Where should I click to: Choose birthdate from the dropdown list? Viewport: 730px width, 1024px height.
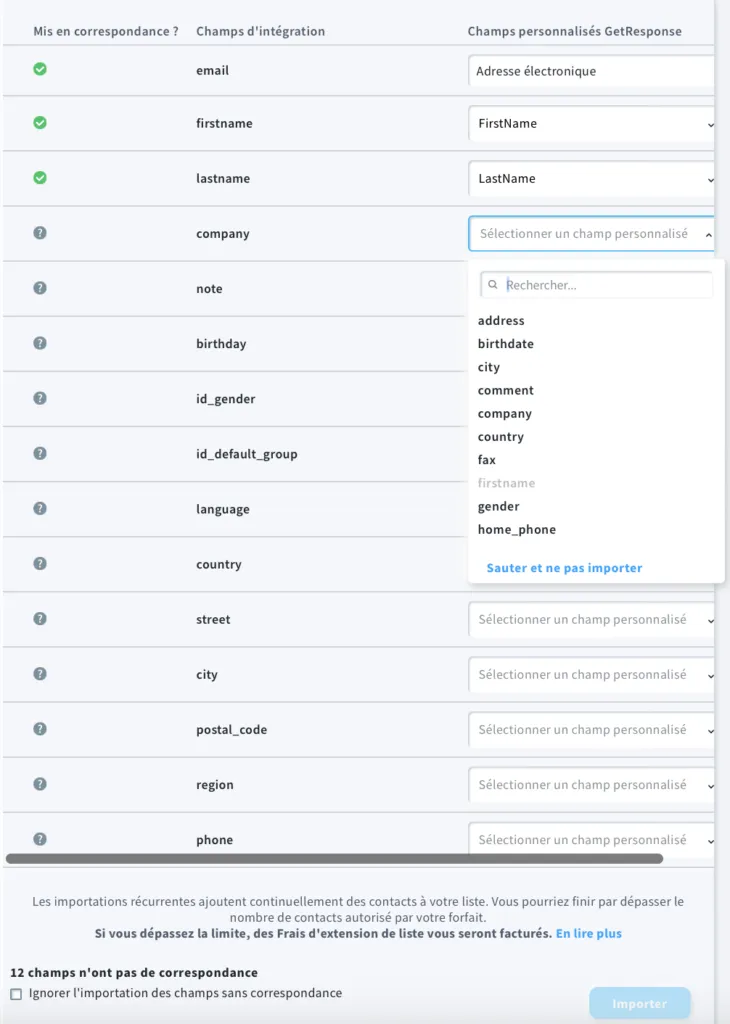505,344
